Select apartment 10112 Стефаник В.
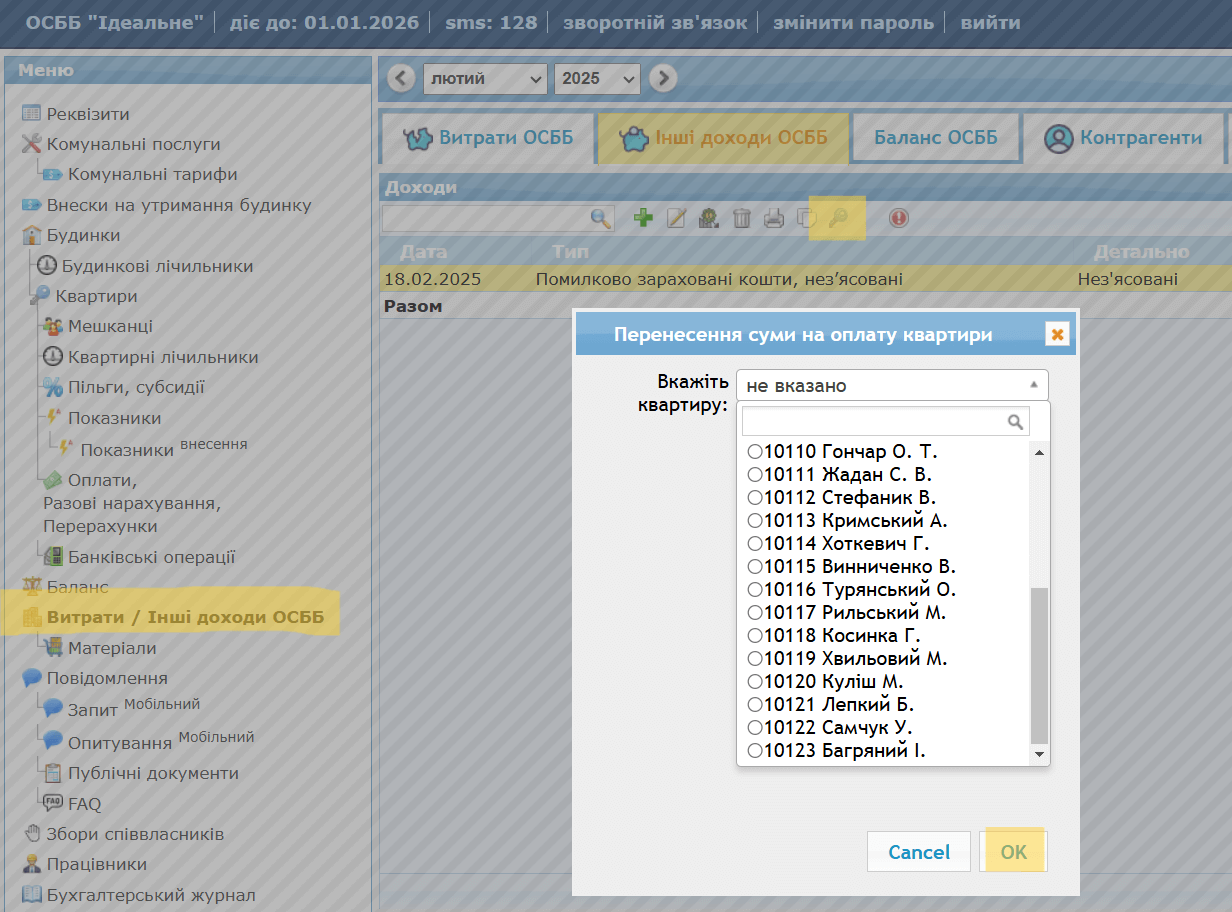This screenshot has height=912, width=1232. (842, 497)
